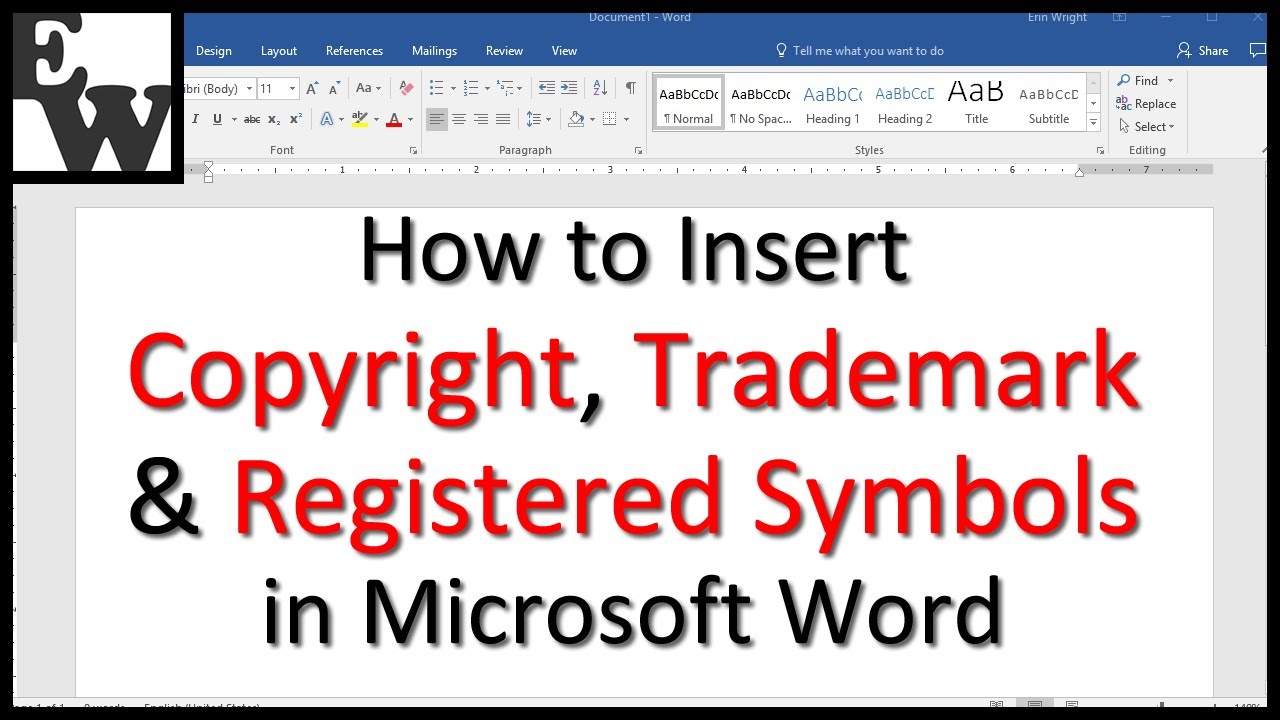
Task: Click the Replace button in Editing
Action: pos(1146,104)
